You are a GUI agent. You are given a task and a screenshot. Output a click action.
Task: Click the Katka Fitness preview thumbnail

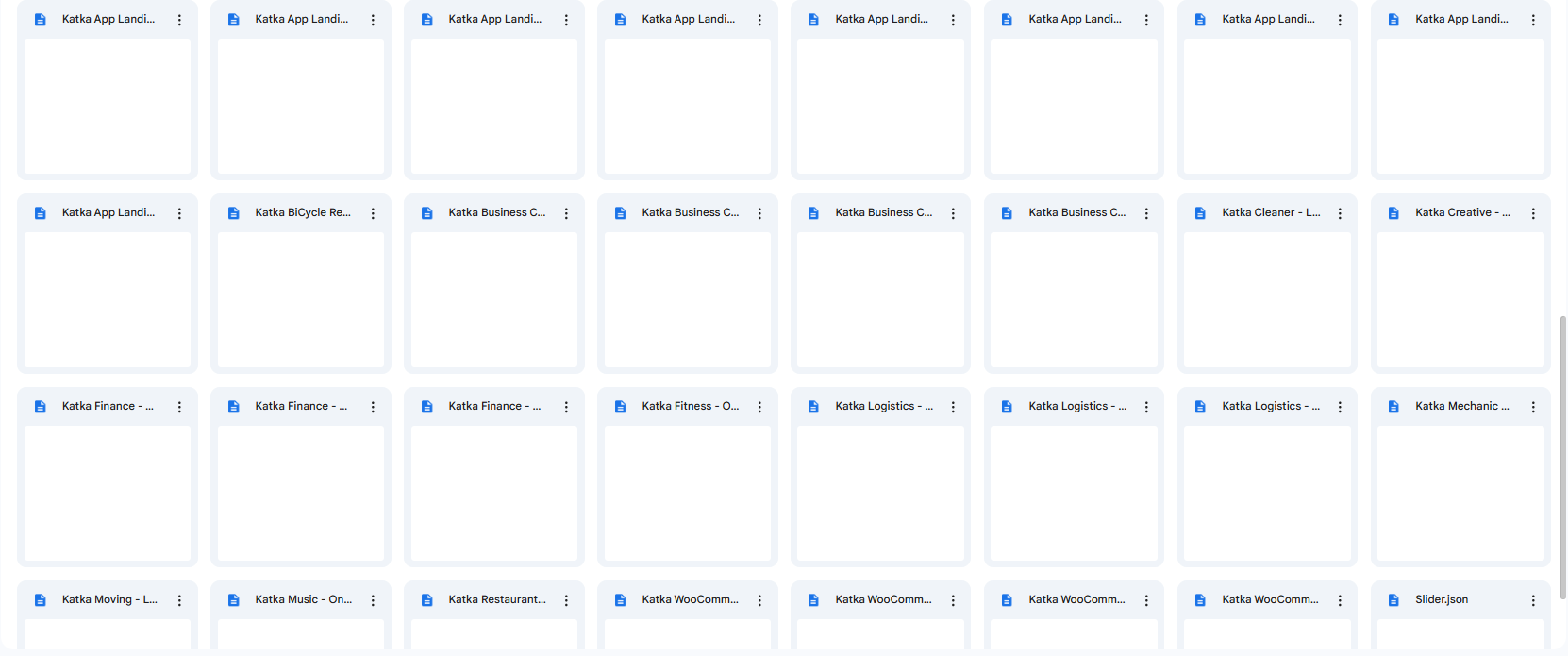(688, 494)
